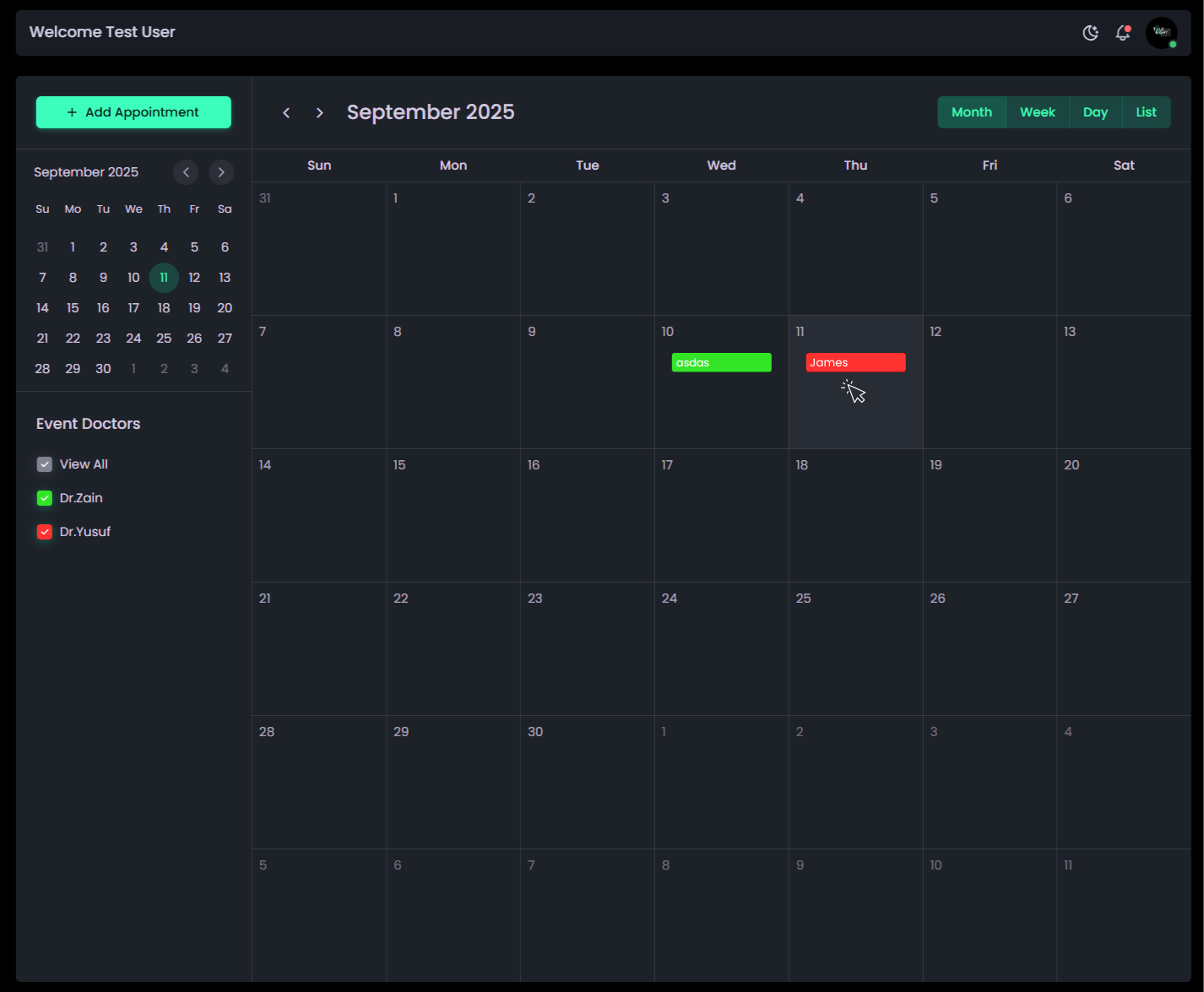Viewport: 1204px width, 992px height.
Task: Select day 11 in mini calendar
Action: (164, 278)
